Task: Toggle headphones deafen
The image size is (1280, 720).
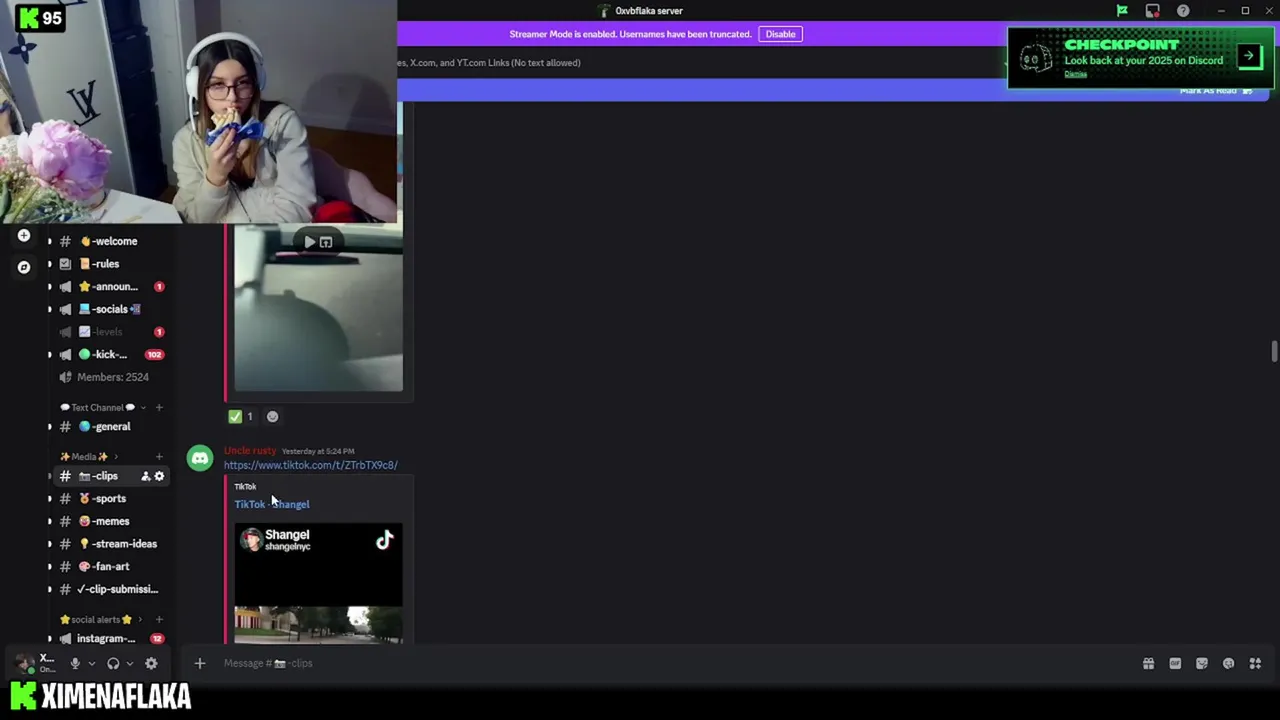Action: tap(113, 663)
